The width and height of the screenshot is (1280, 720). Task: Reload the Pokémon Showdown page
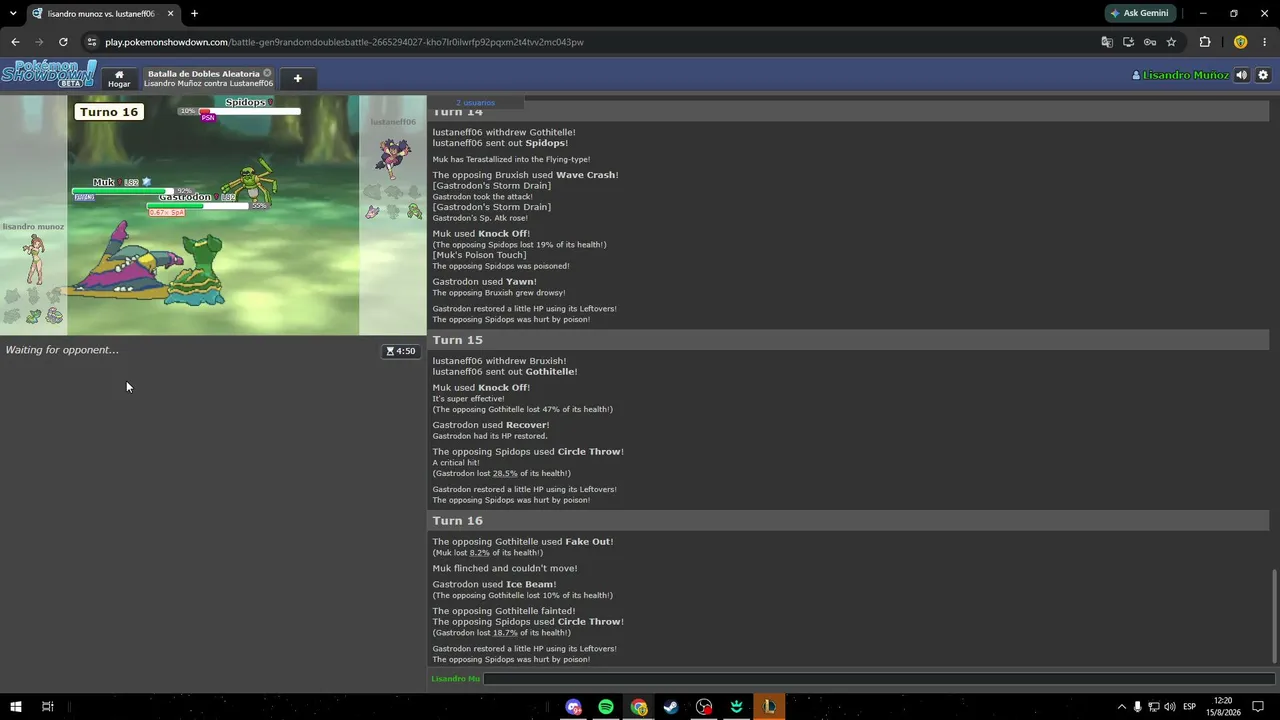pyautogui.click(x=63, y=42)
